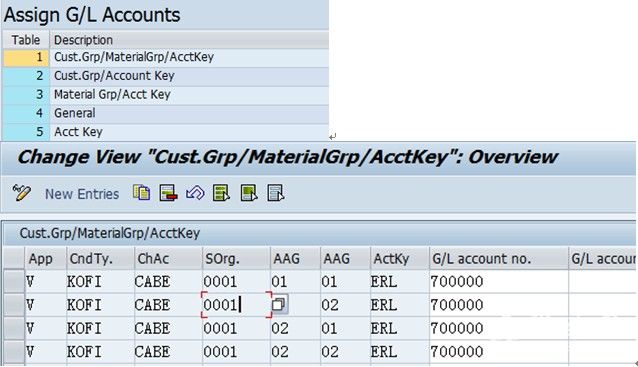
Task: Click KOFI cell in AAG 01/01 row
Action: coord(100,282)
